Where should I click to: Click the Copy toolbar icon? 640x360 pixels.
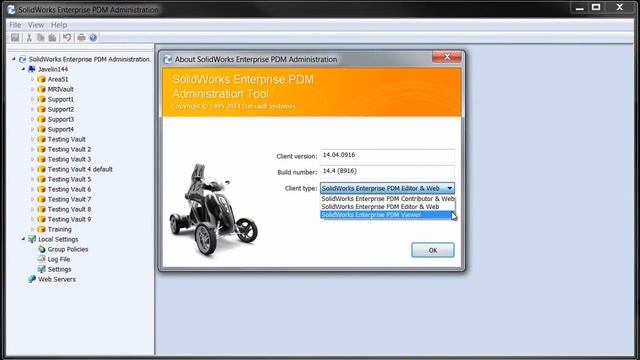click(41, 38)
